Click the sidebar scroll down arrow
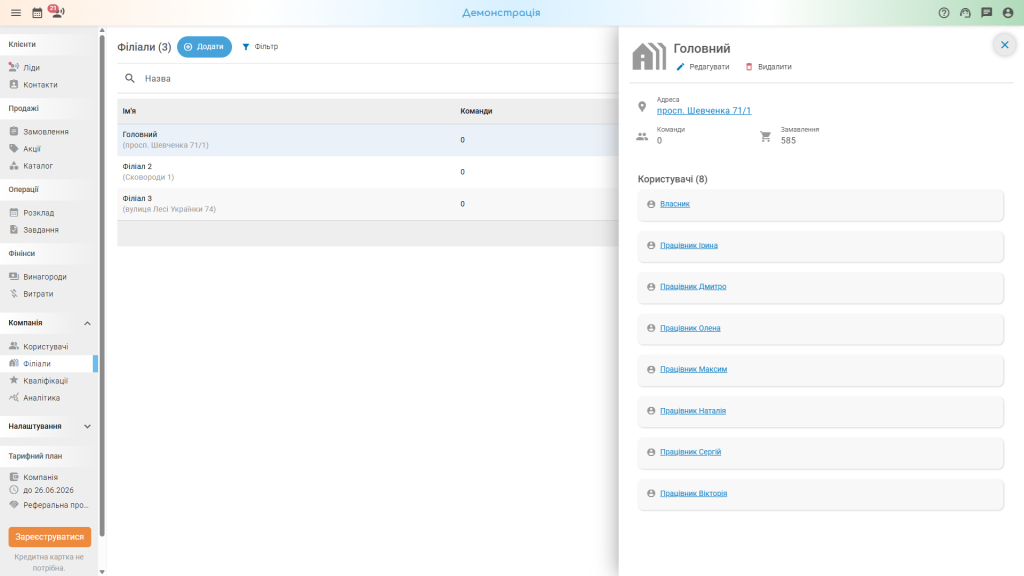 (102, 571)
